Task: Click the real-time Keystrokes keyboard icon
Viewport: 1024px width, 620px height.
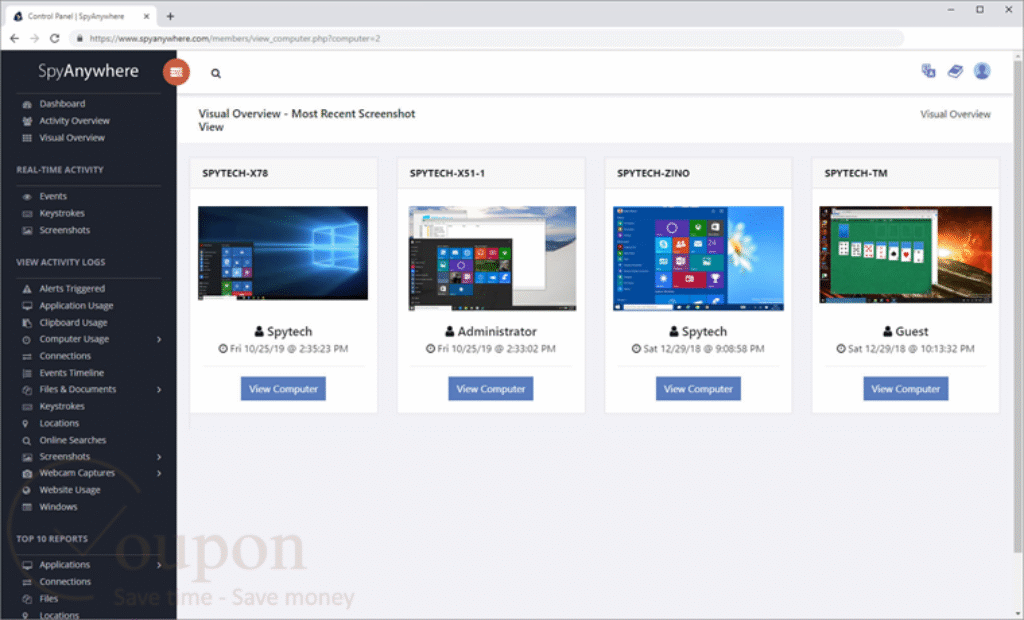Action: [27, 214]
